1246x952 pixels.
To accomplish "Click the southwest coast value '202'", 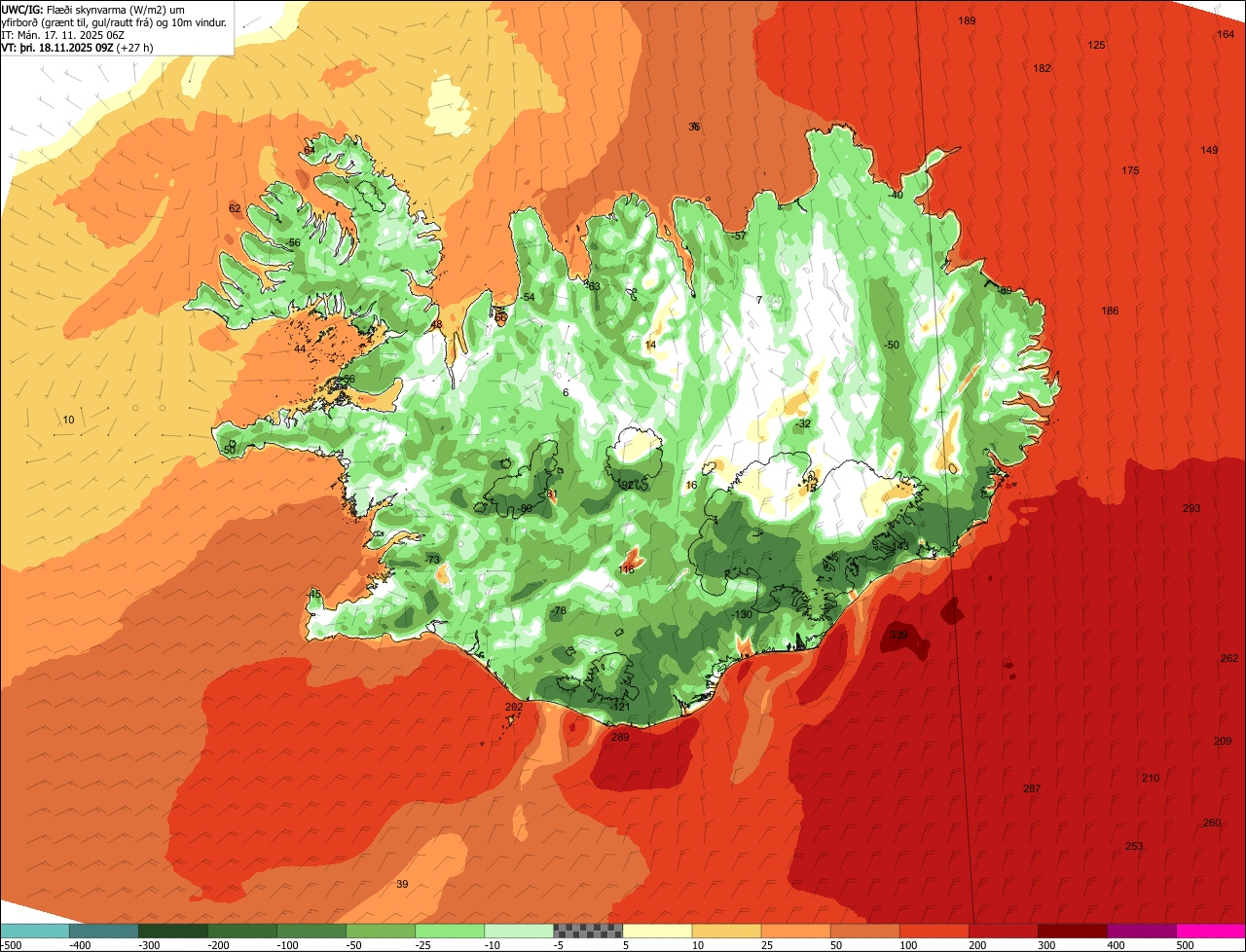I will 514,707.
